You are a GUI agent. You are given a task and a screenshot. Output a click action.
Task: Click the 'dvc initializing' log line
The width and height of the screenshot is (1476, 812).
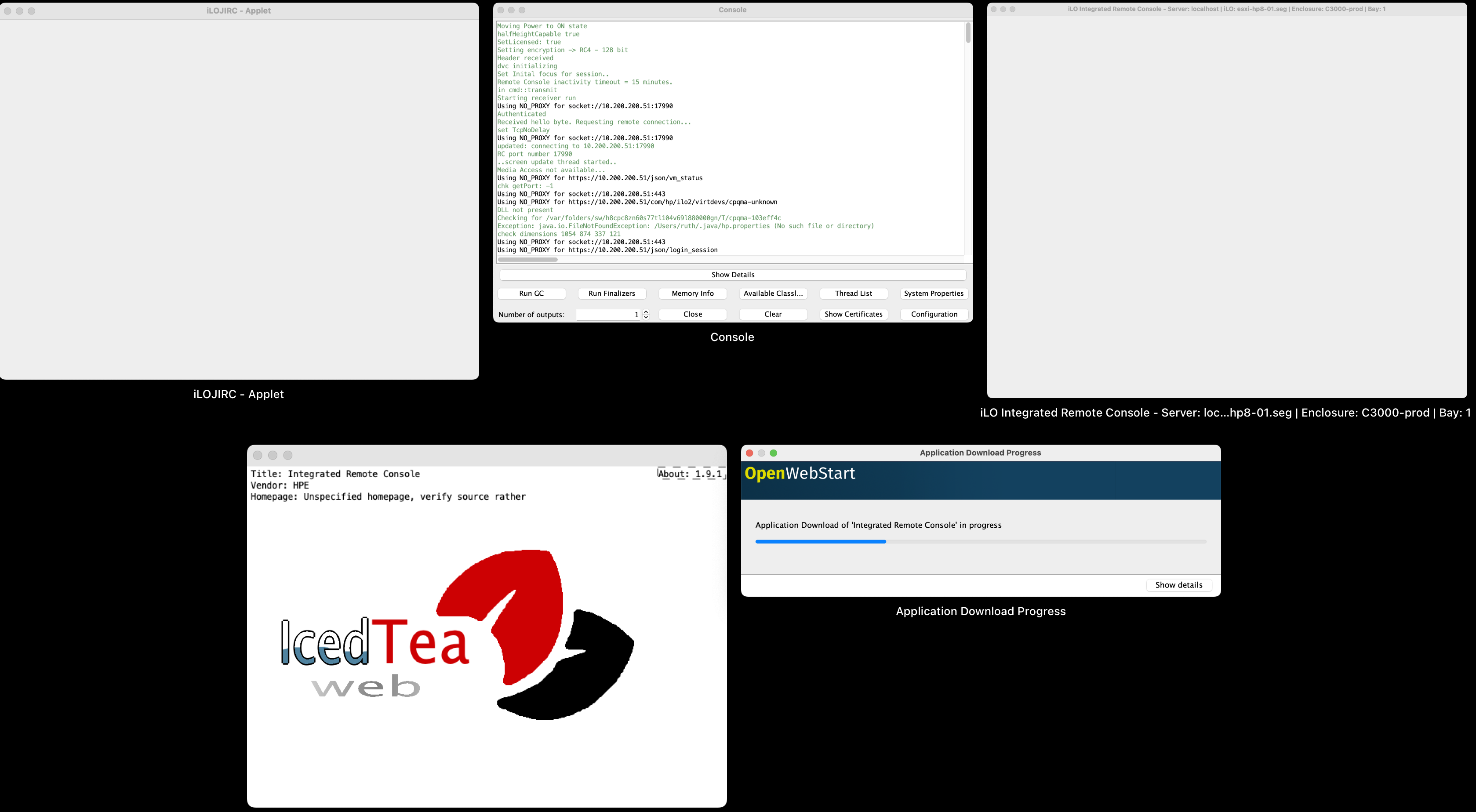tap(527, 66)
